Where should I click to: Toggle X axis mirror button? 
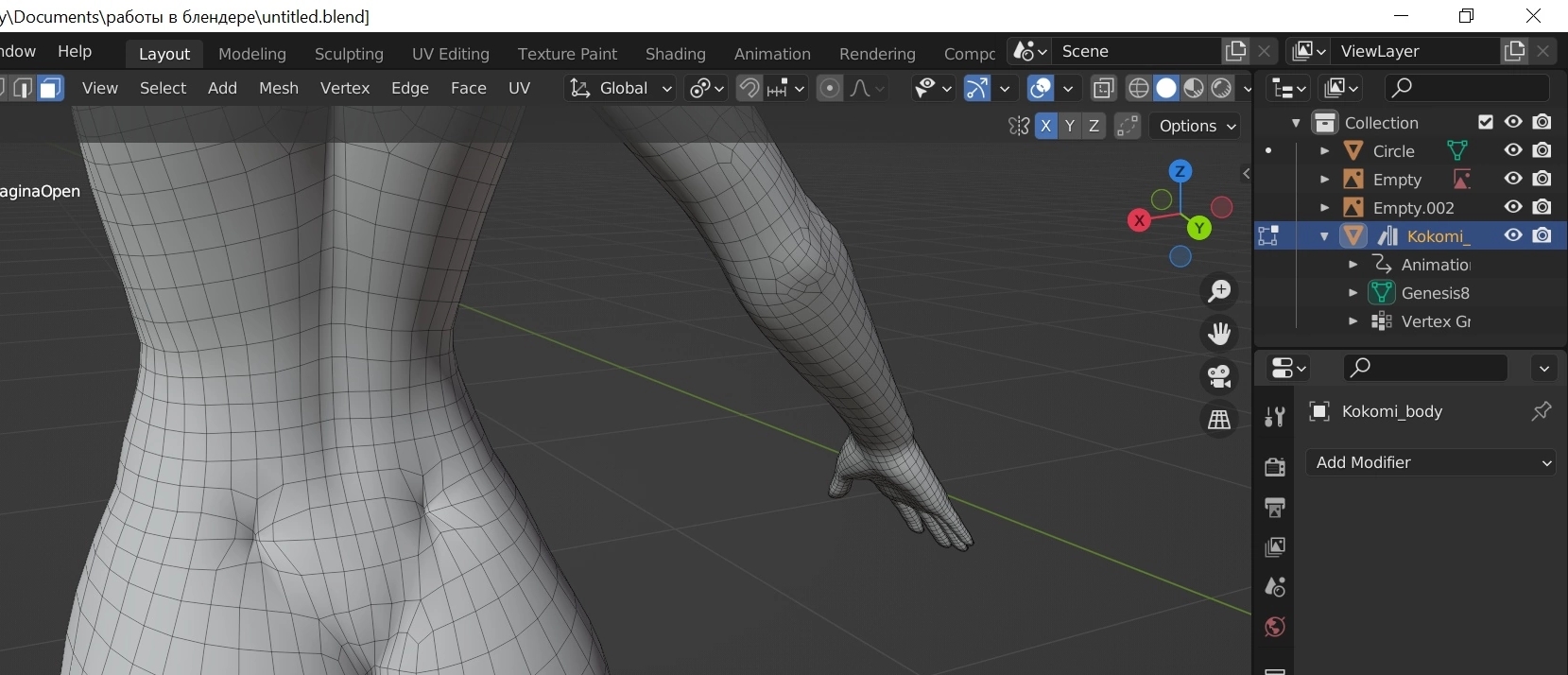tap(1045, 126)
